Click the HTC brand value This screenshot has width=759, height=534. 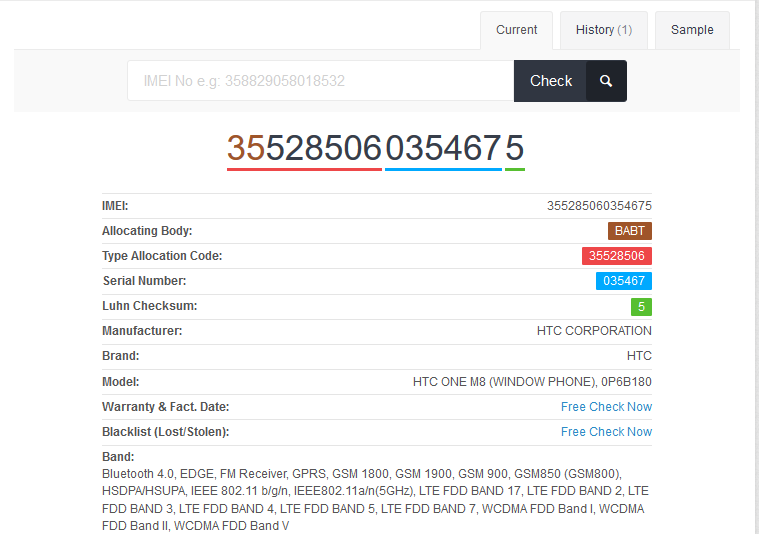pos(639,356)
